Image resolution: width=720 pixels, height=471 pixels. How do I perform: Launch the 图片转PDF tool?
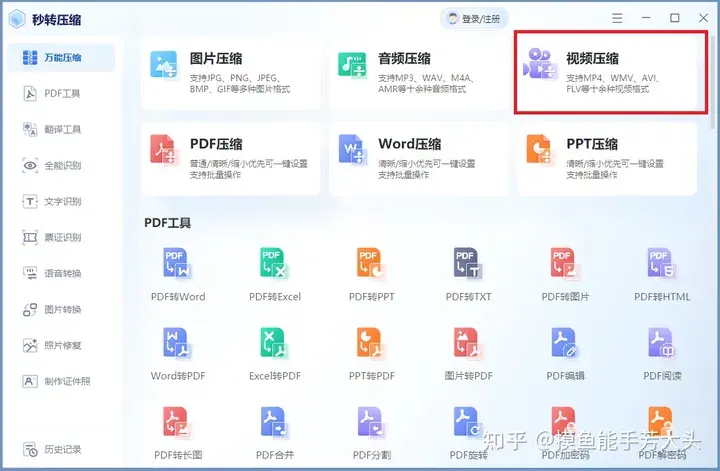click(x=468, y=354)
